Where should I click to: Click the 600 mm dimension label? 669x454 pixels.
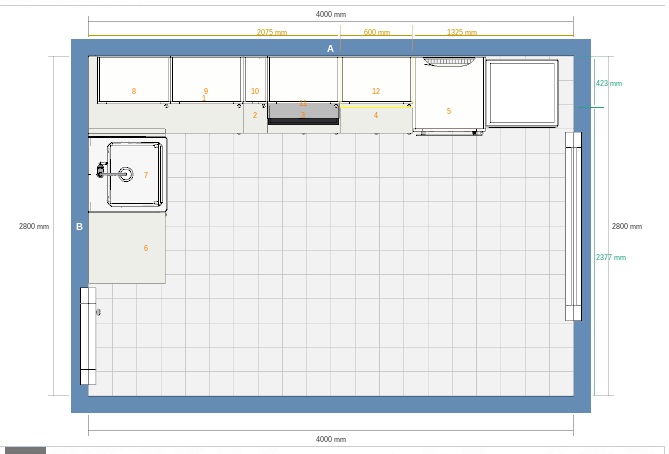[376, 32]
